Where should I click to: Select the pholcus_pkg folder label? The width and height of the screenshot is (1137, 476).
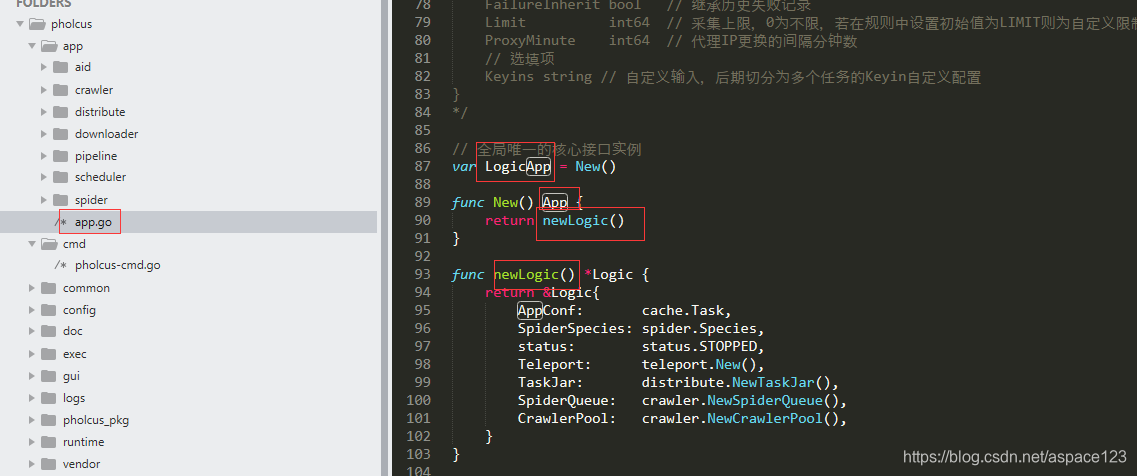96,420
